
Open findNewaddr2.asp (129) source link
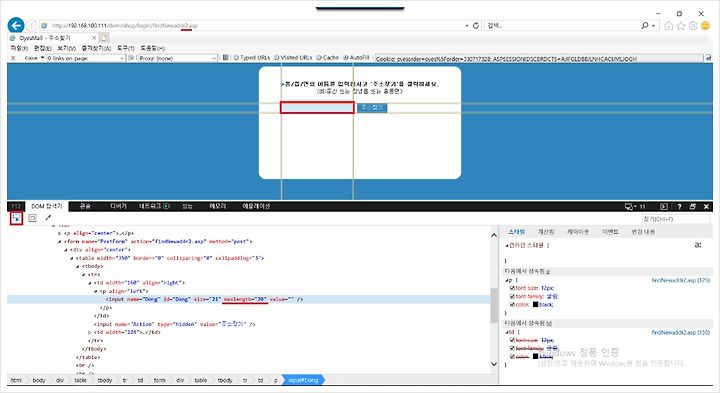click(x=681, y=280)
